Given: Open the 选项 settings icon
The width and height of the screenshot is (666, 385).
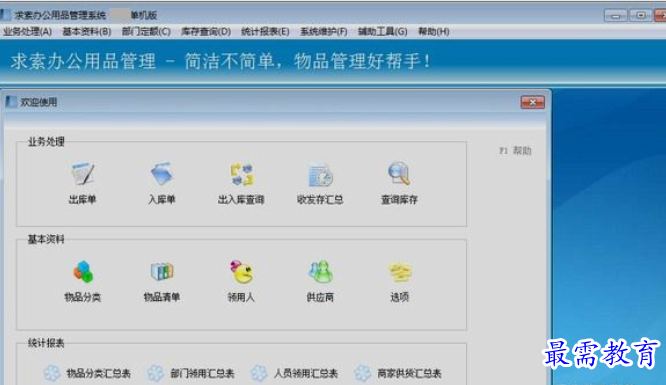Looking at the screenshot, I should click(399, 272).
